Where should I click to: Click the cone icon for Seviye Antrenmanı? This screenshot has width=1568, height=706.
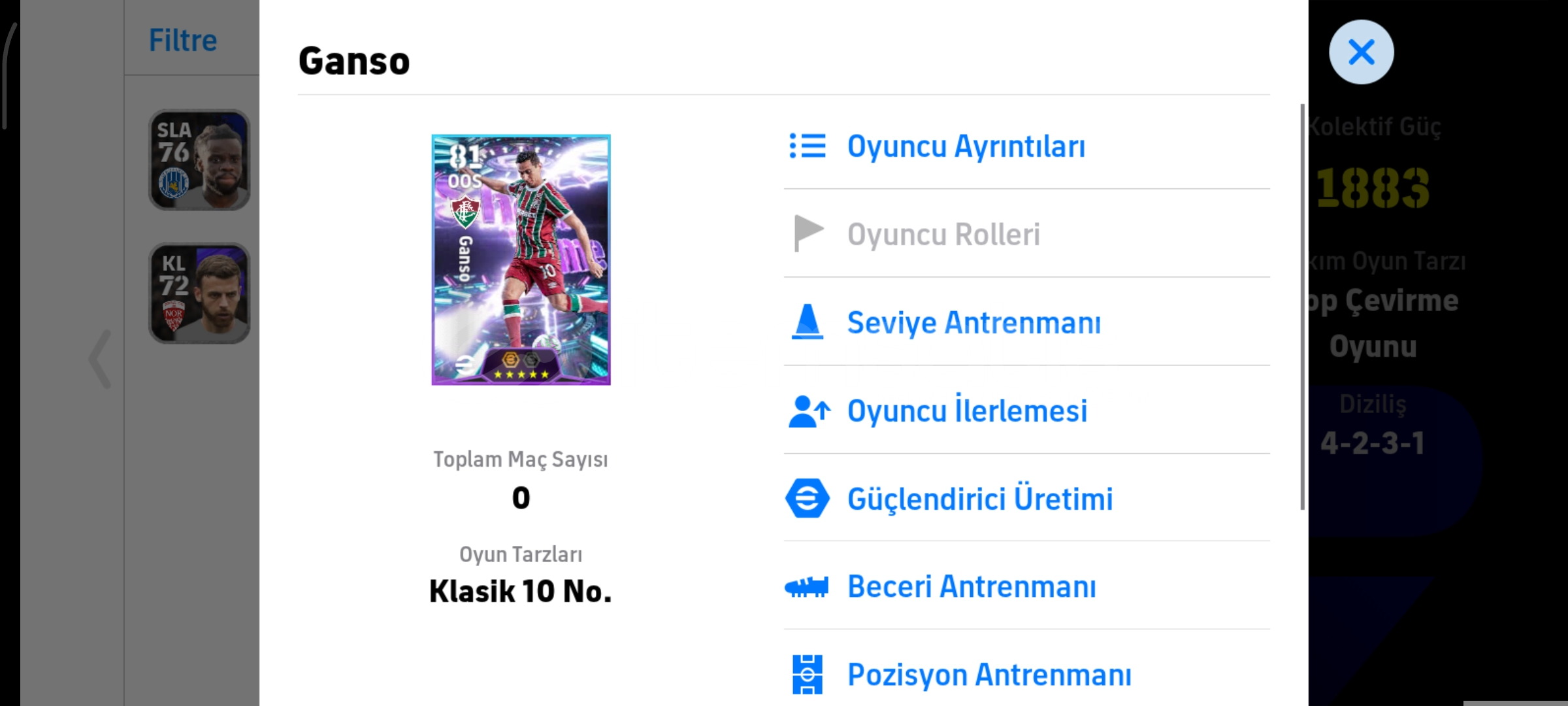(808, 322)
